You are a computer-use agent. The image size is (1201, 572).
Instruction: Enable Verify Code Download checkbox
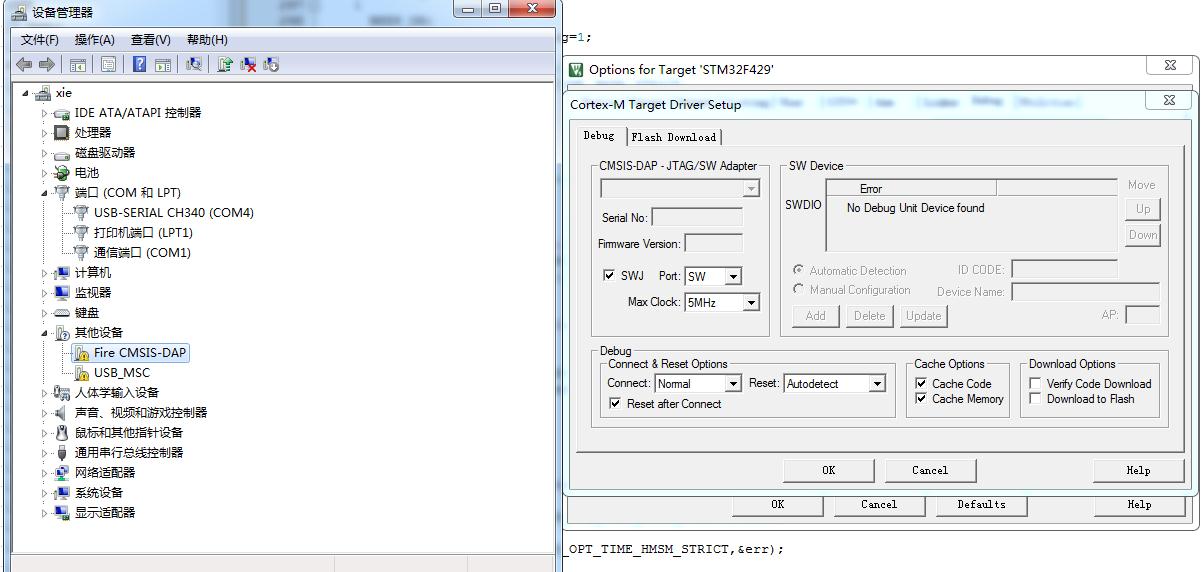(1036, 384)
